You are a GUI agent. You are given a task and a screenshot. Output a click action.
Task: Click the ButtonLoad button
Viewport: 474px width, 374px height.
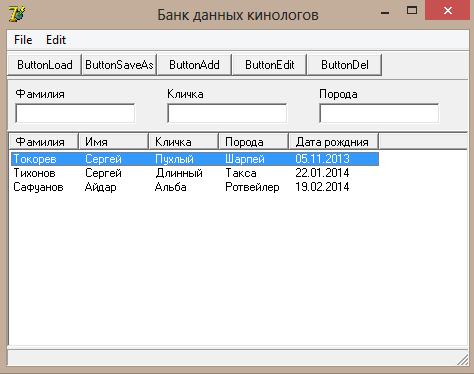pos(45,65)
